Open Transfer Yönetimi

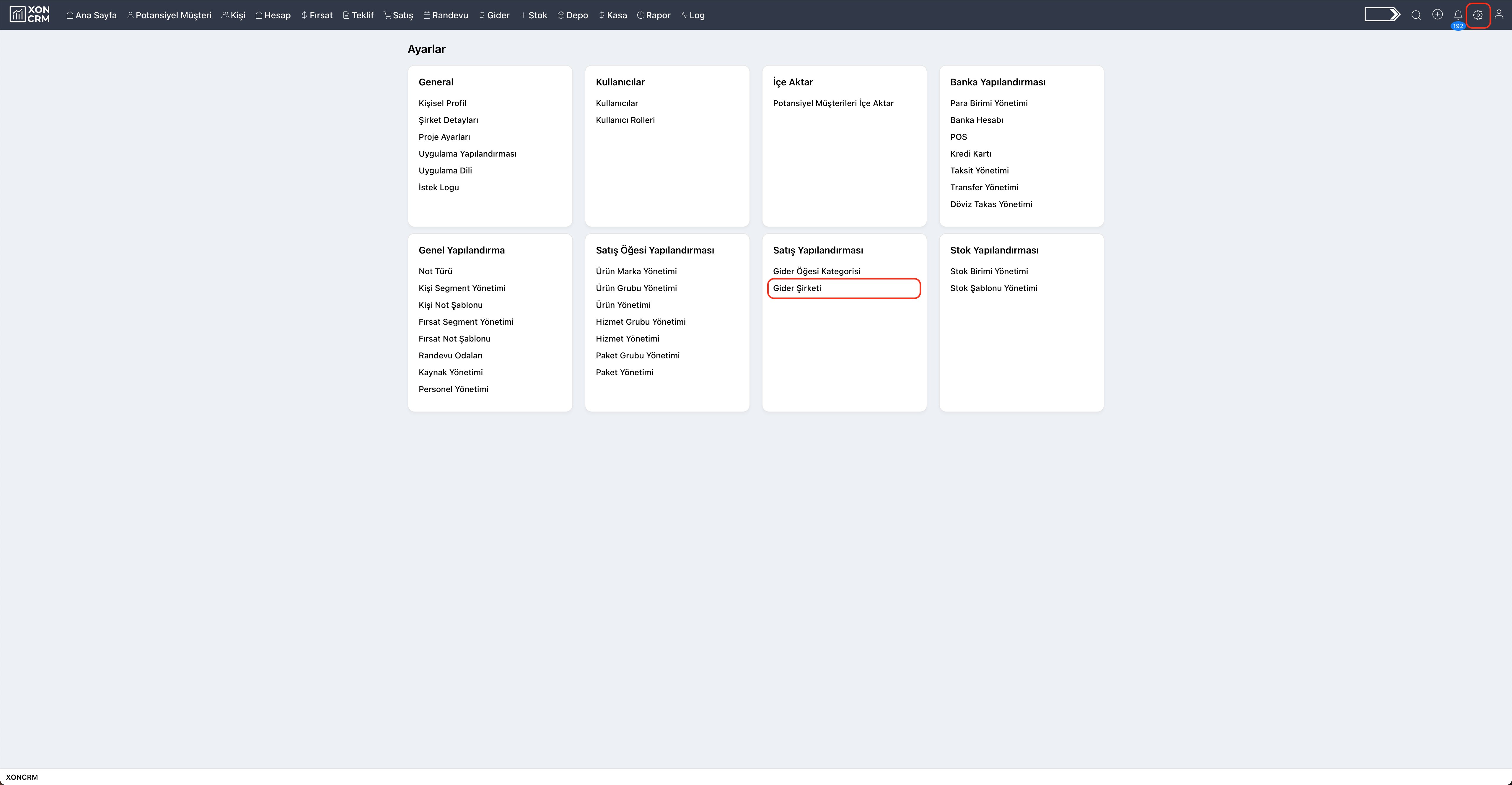984,187
